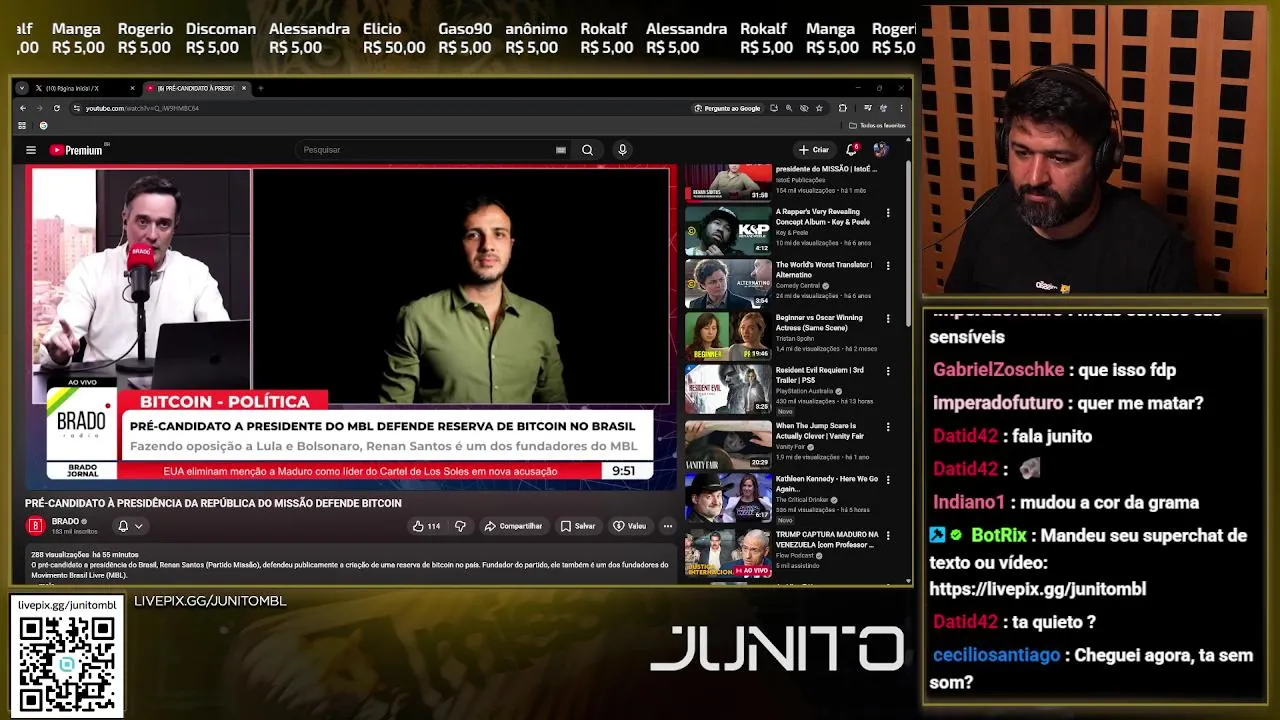Close the Página Inicial / X tab
Screen dimensions: 1280x720
[x=131, y=88]
